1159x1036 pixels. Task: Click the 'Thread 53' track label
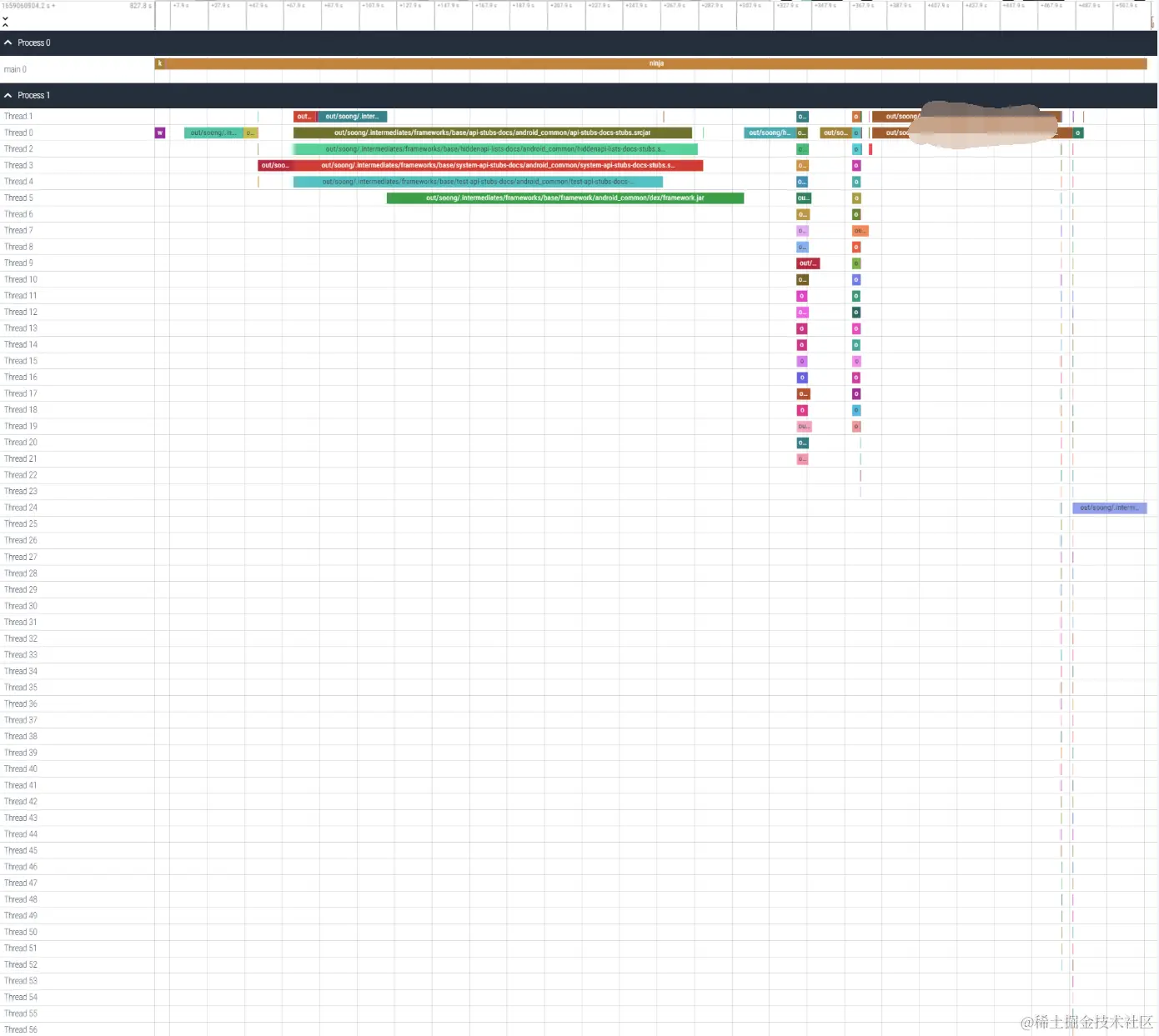pos(21,981)
